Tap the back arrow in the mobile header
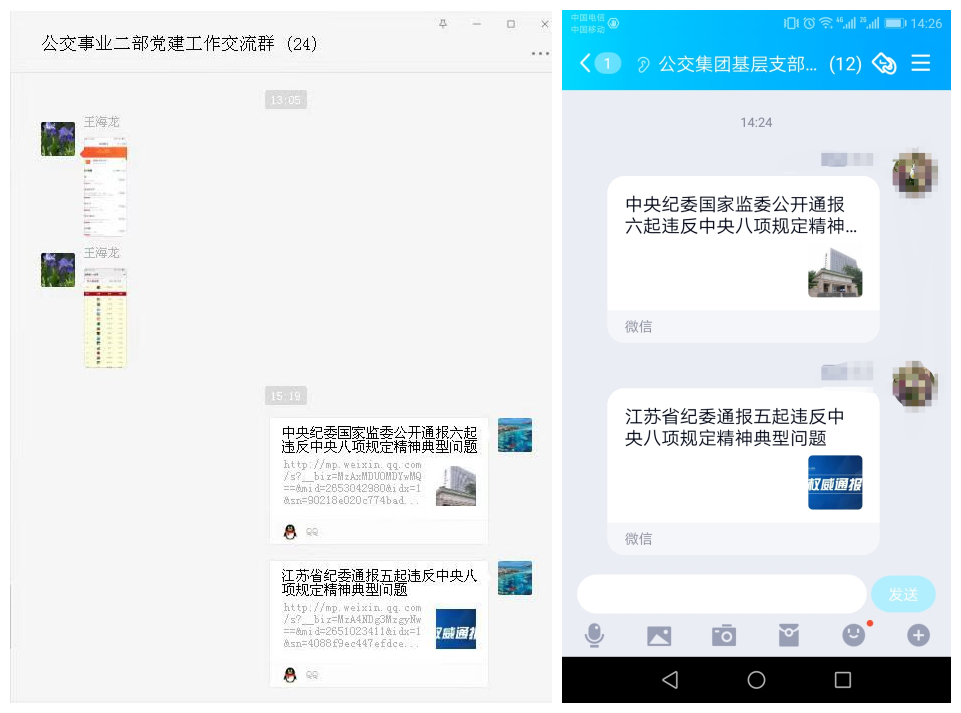961x713 pixels. [586, 64]
